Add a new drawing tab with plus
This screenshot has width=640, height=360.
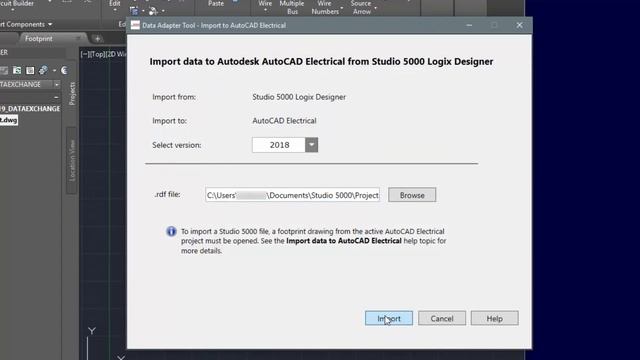(97, 39)
